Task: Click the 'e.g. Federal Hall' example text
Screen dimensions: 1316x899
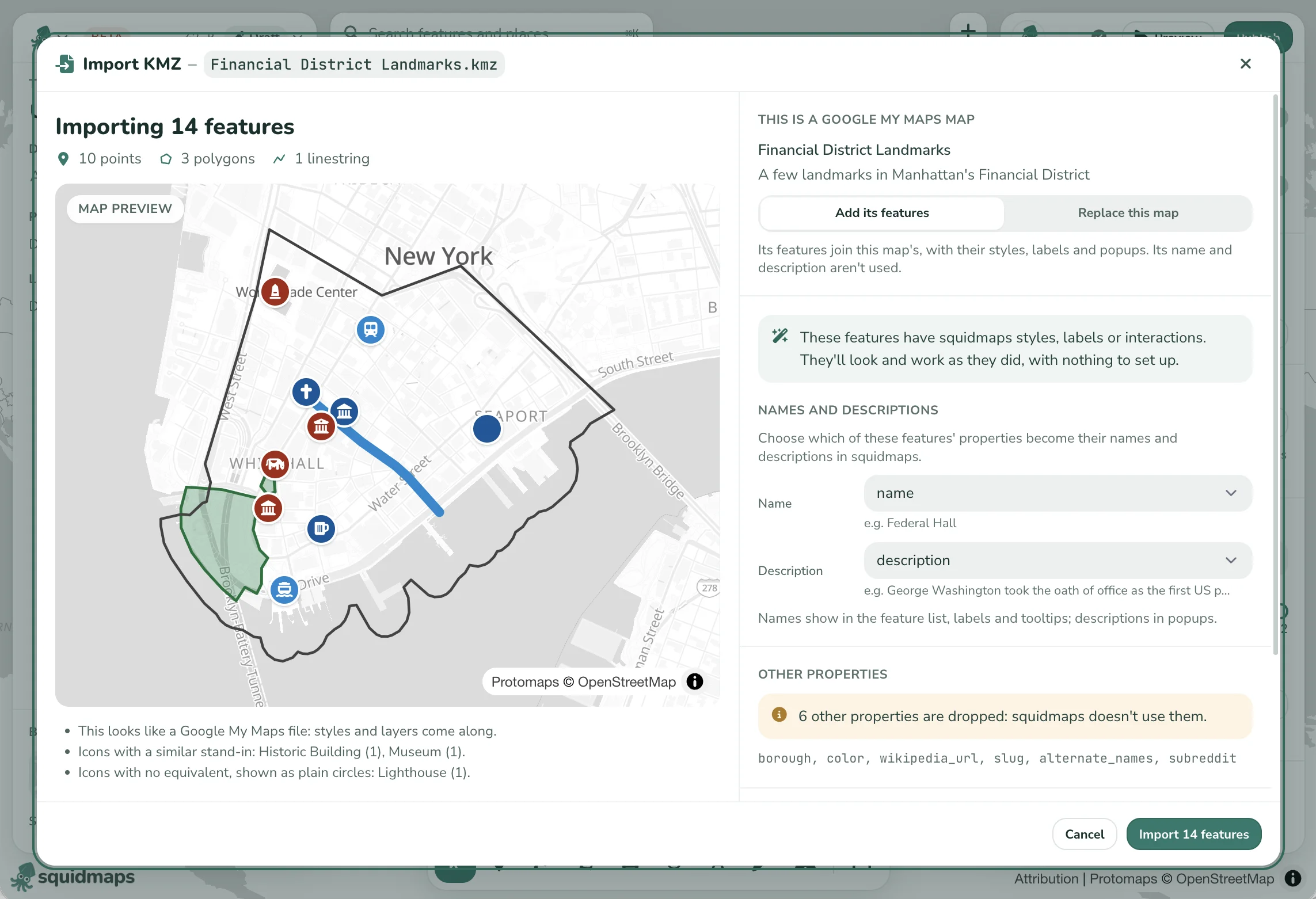Action: [910, 523]
